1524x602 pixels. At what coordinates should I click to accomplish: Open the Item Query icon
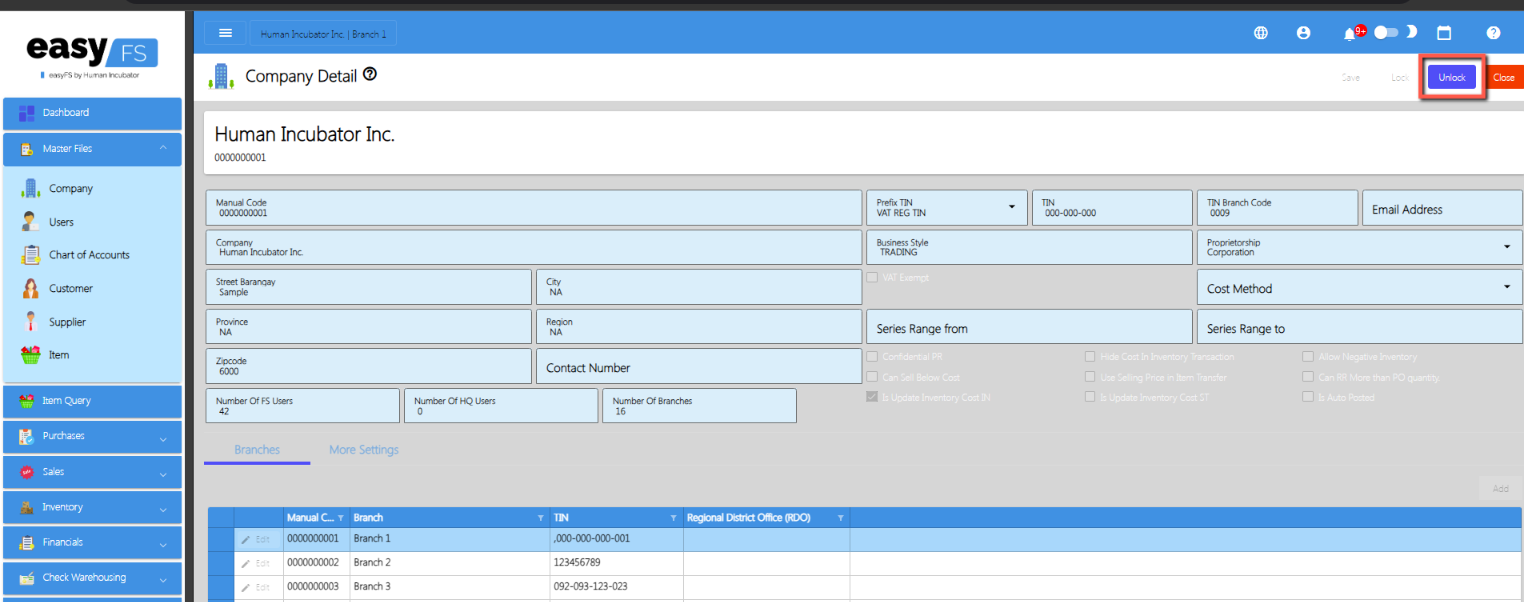27,401
